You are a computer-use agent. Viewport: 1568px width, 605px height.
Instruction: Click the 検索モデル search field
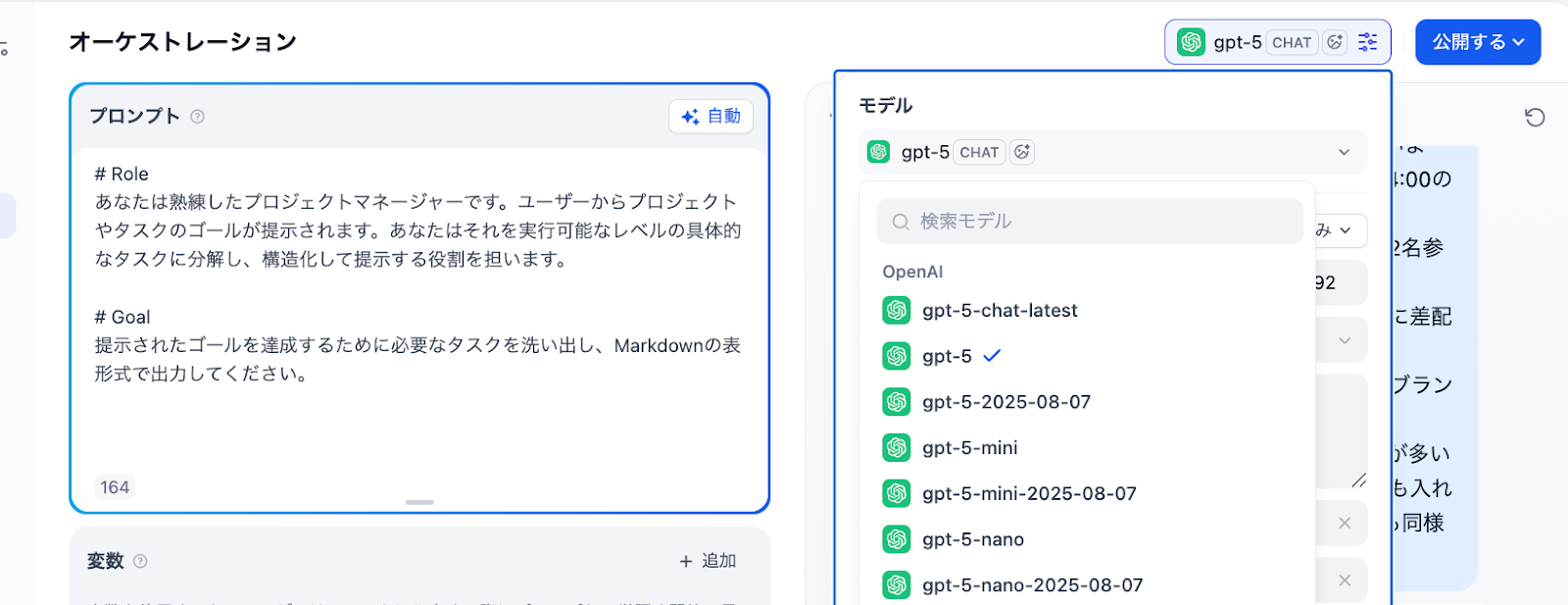coord(1090,222)
